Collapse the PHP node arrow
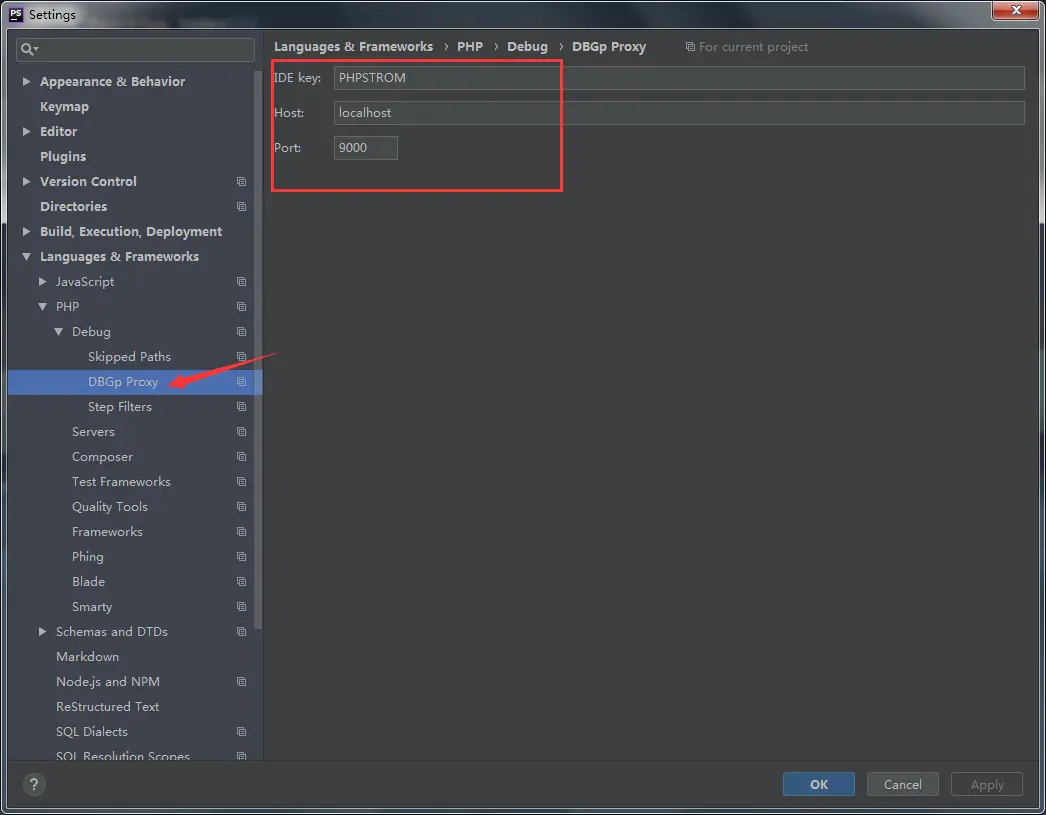Screen dimensions: 1046x815 pyautogui.click(x=42, y=307)
